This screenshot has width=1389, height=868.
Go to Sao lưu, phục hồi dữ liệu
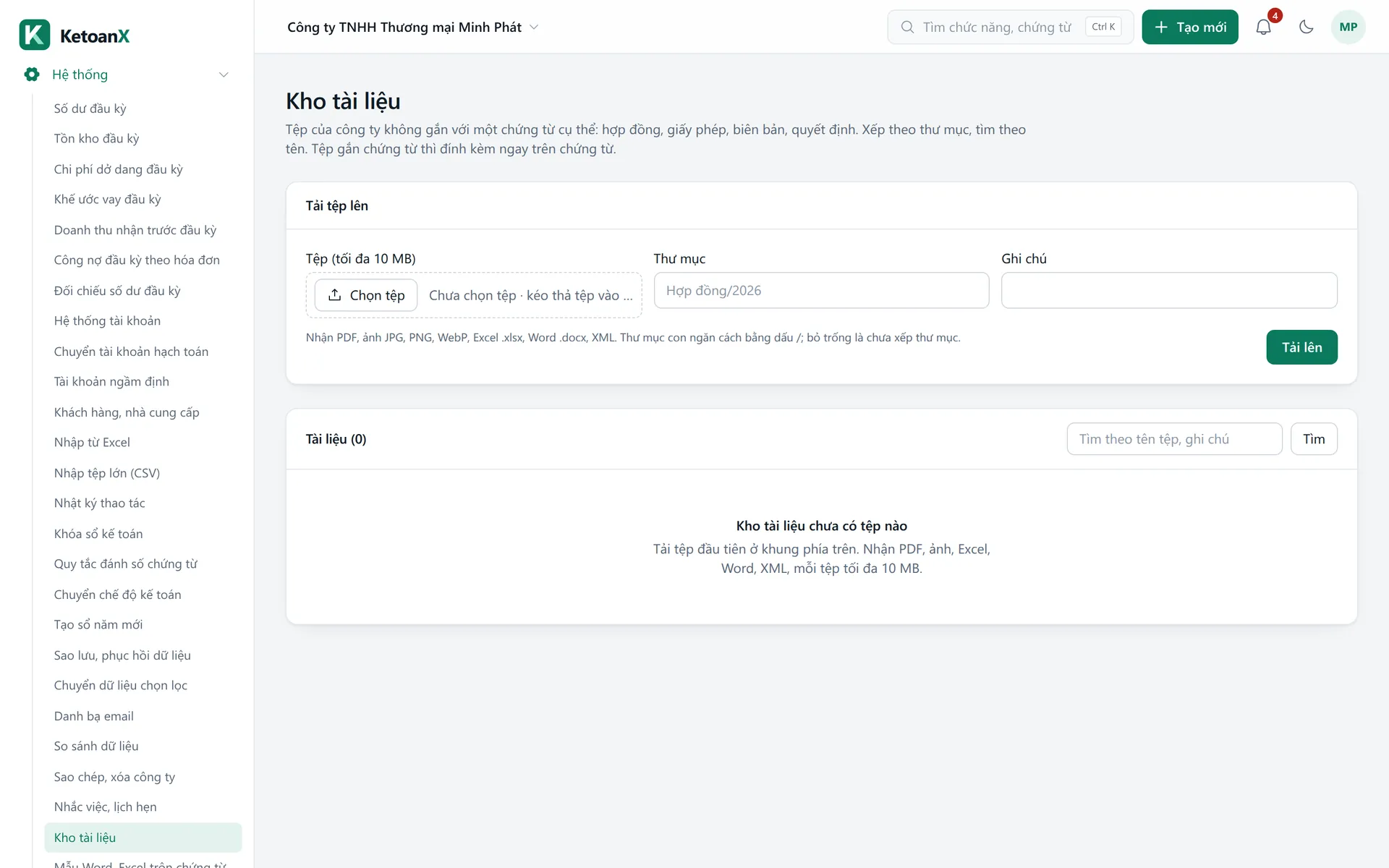coord(143,655)
